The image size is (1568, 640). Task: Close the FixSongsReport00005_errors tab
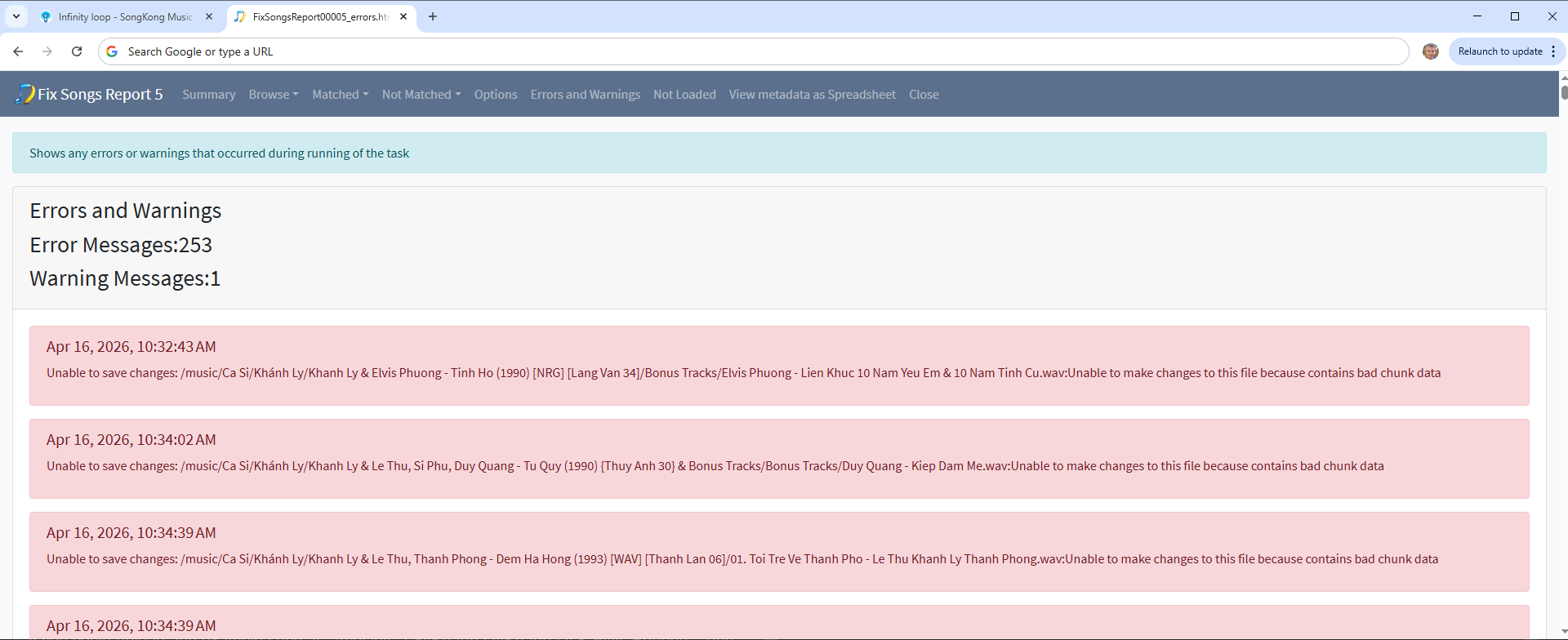pyautogui.click(x=403, y=16)
